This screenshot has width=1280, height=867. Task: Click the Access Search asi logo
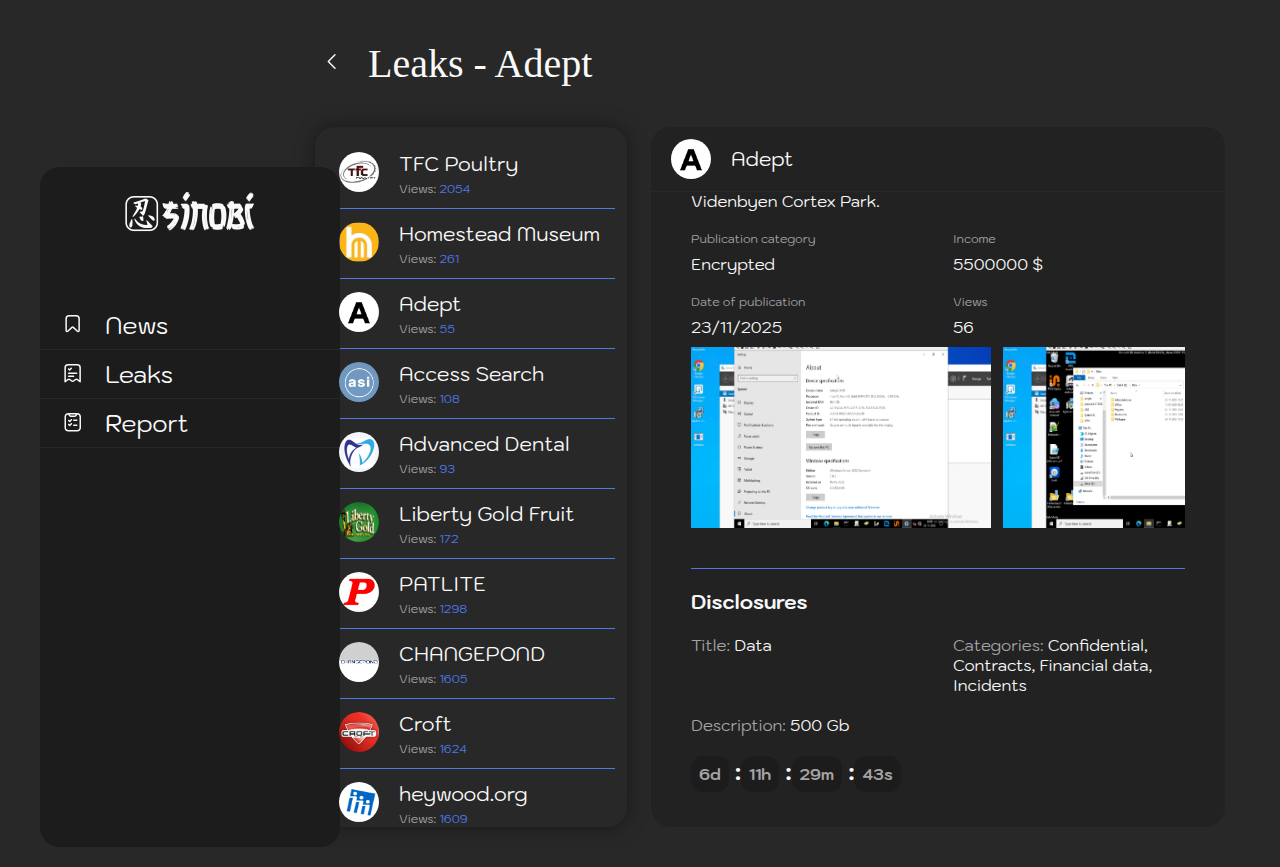tap(359, 382)
